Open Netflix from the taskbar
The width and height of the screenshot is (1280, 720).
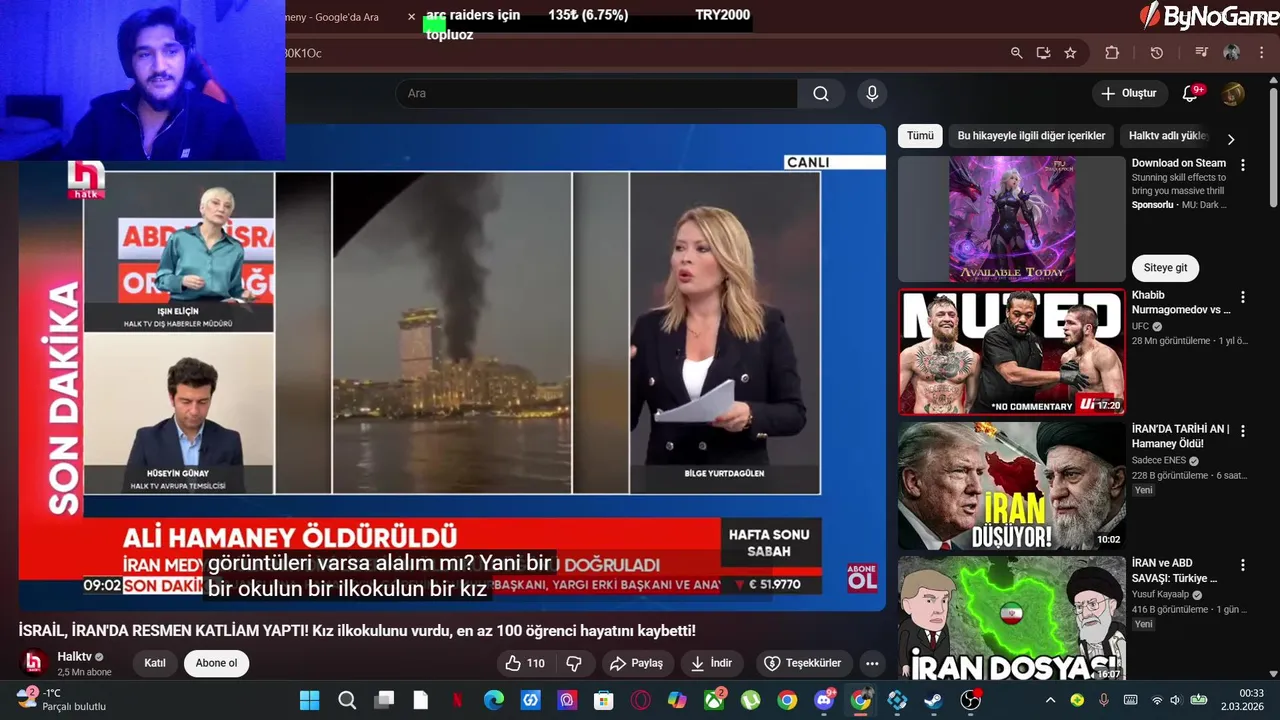[457, 700]
